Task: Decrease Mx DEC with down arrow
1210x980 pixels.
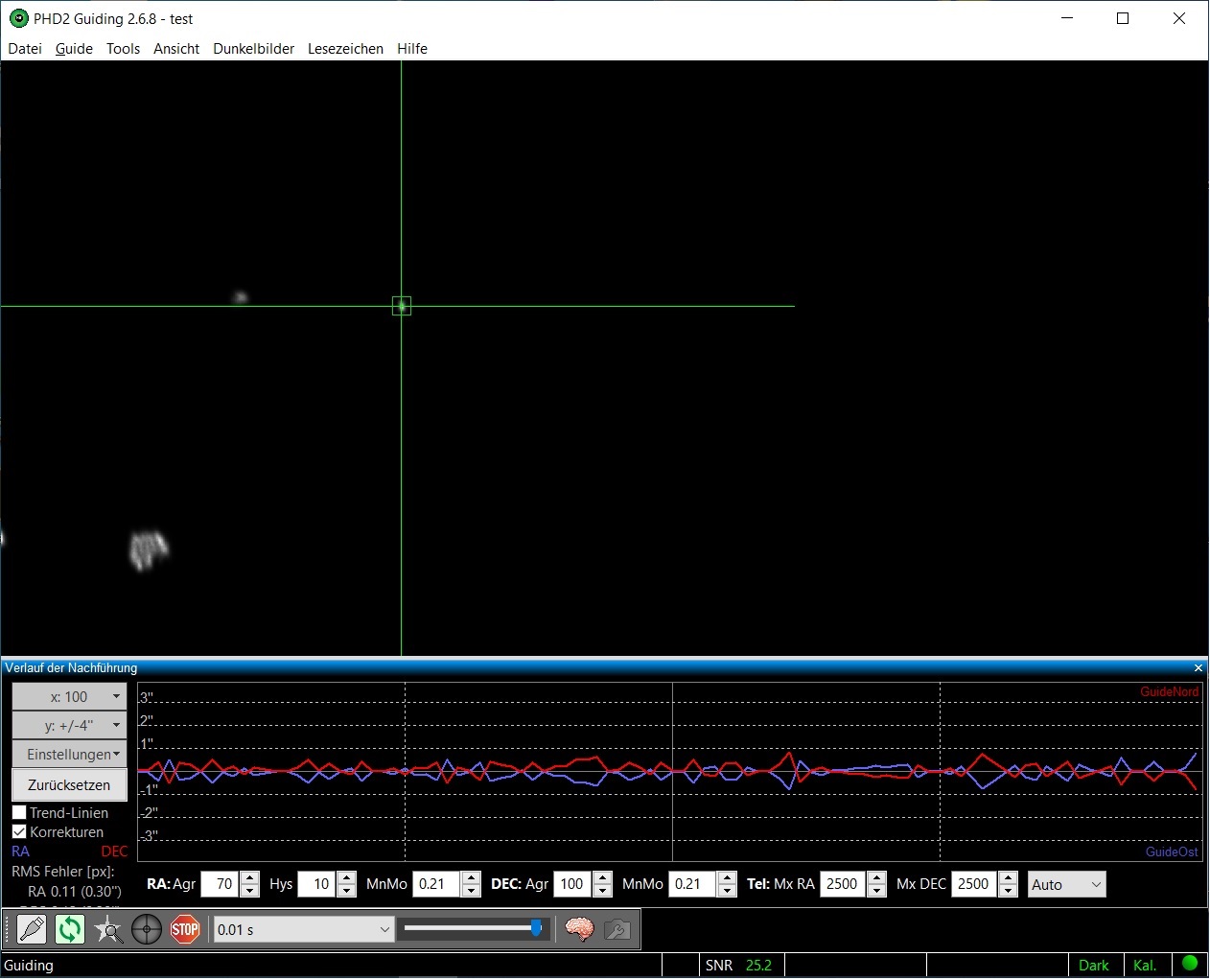Action: click(x=1008, y=891)
